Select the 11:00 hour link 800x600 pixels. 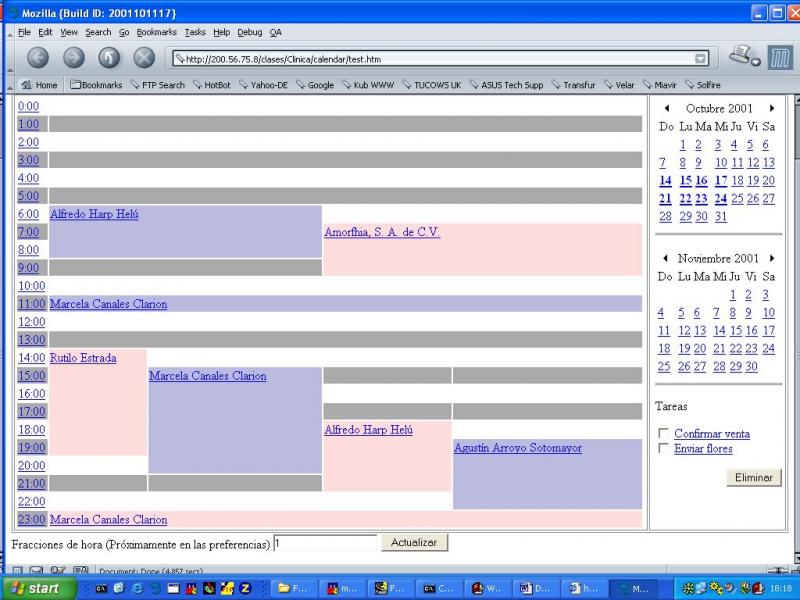[x=31, y=304]
